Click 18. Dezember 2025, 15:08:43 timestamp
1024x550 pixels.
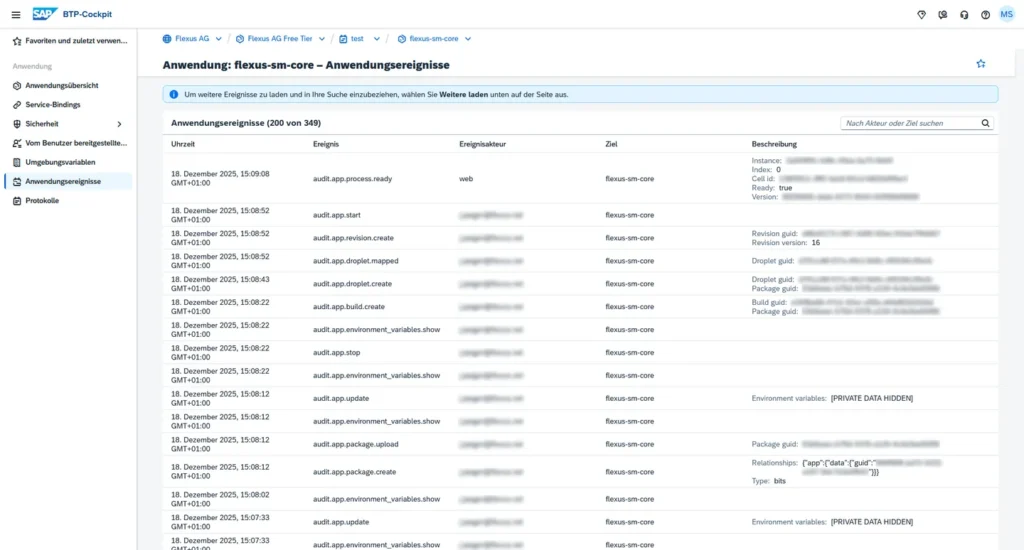[x=220, y=283]
